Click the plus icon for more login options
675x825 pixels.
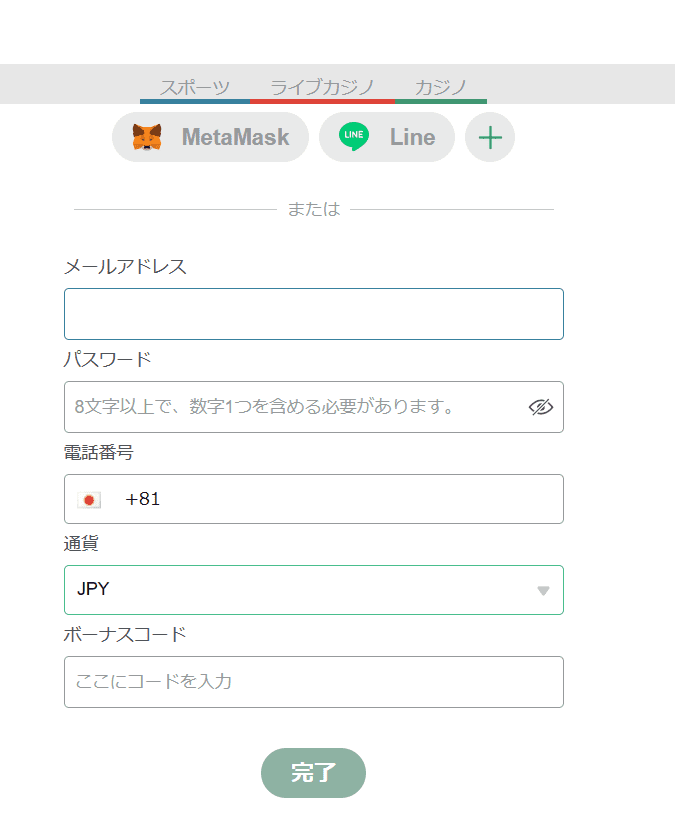[490, 137]
